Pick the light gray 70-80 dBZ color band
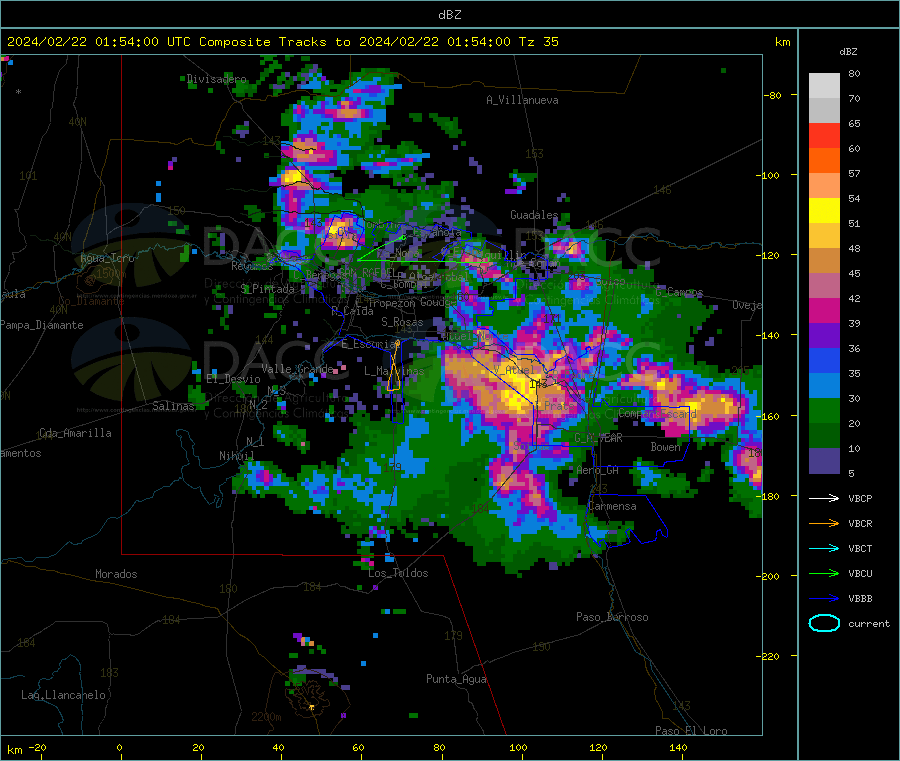The width and height of the screenshot is (900, 761). 824,86
